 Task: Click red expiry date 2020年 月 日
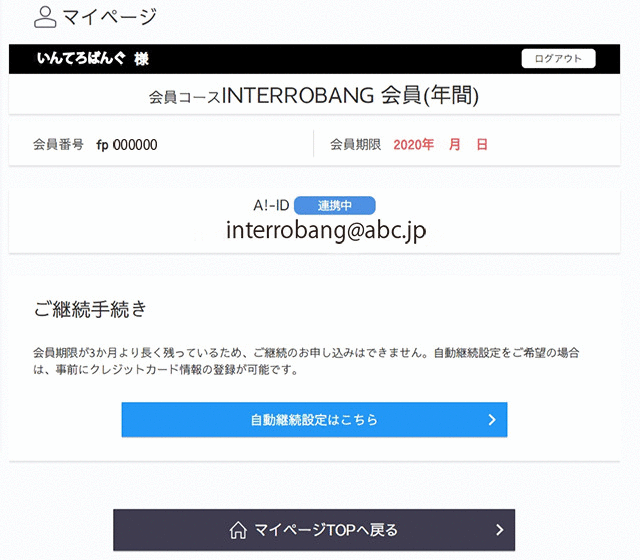pyautogui.click(x=440, y=144)
